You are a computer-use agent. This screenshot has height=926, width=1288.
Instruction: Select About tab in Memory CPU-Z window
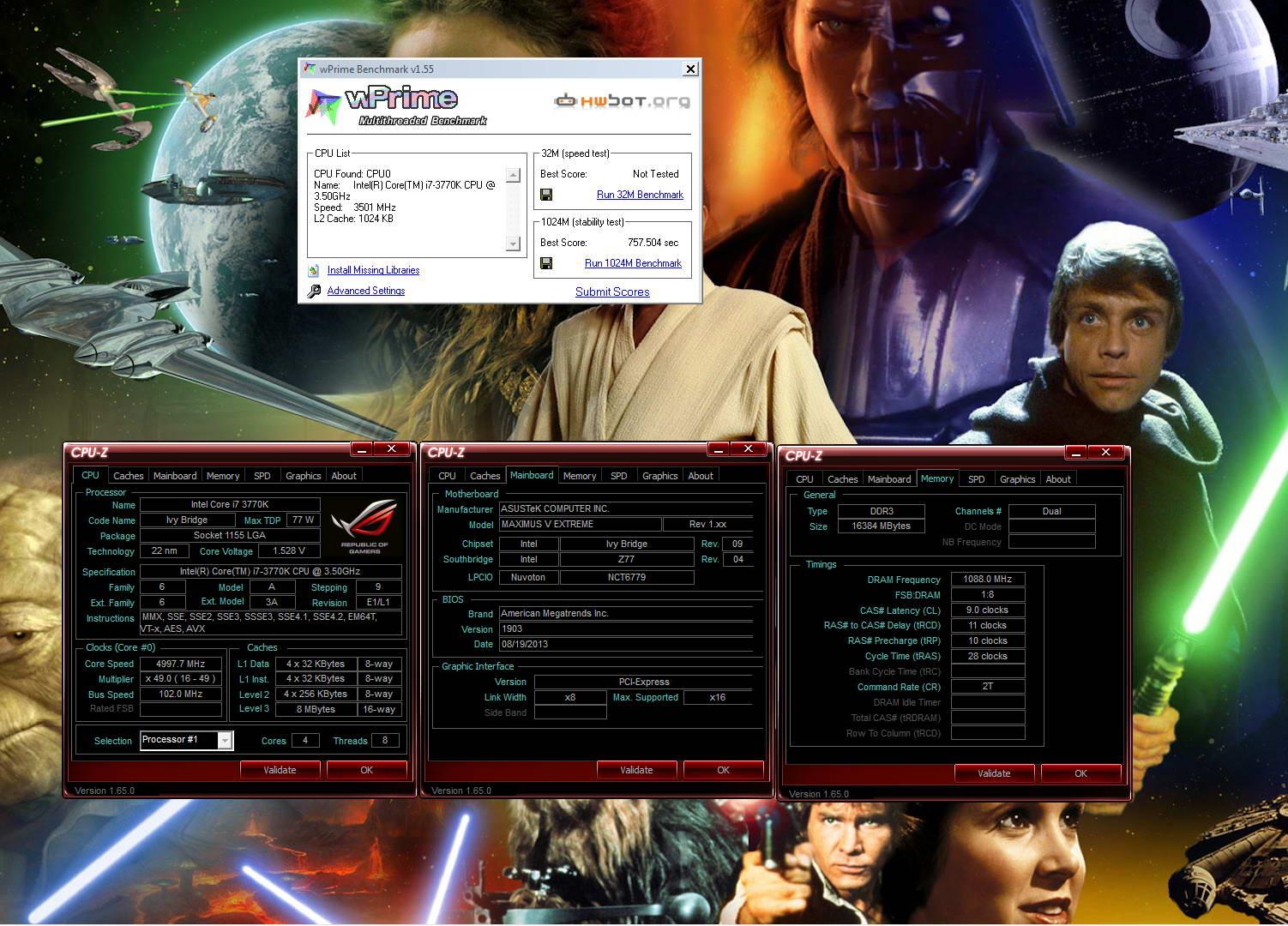(x=1058, y=479)
